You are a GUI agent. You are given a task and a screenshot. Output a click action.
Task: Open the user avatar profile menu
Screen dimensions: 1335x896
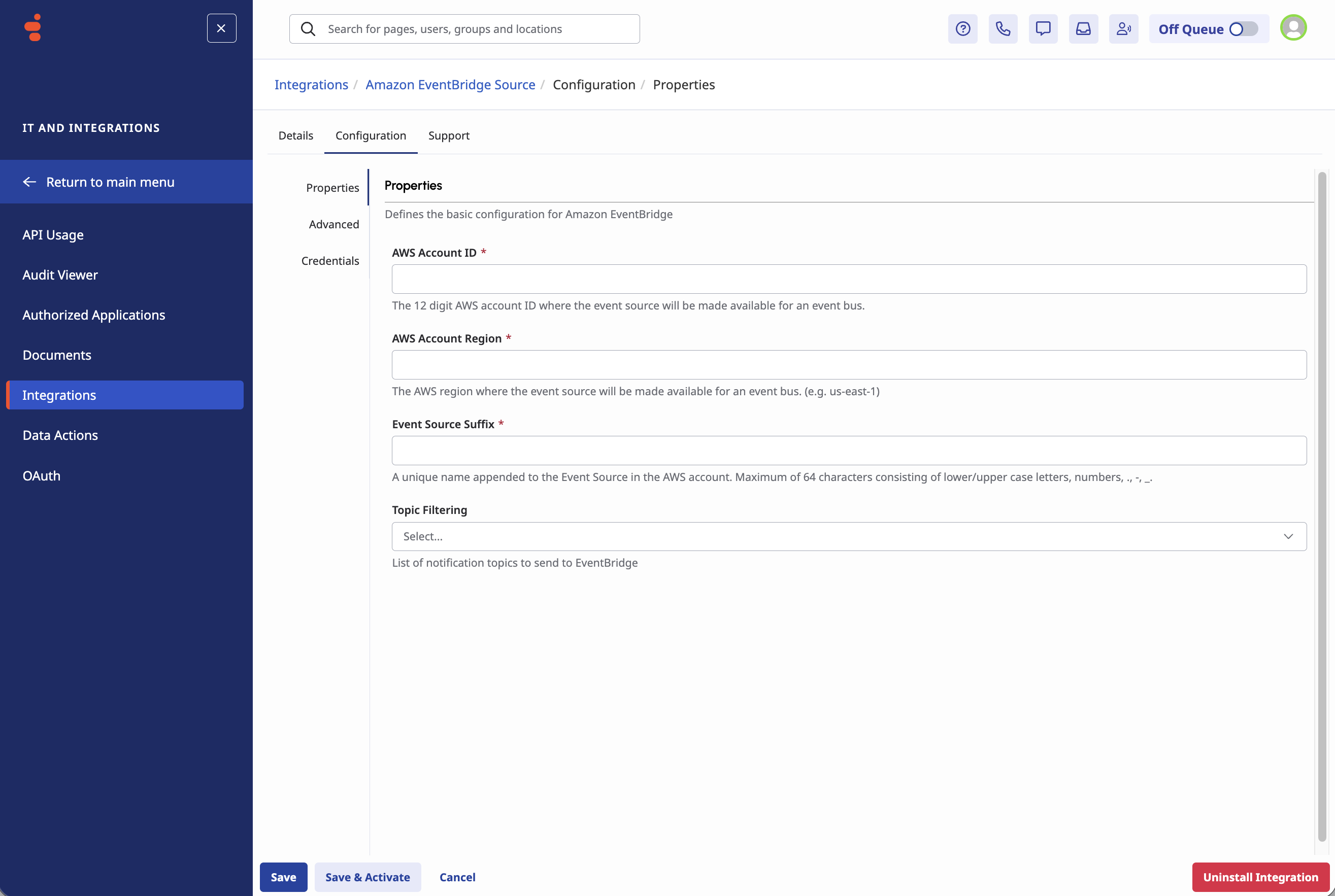(1293, 27)
